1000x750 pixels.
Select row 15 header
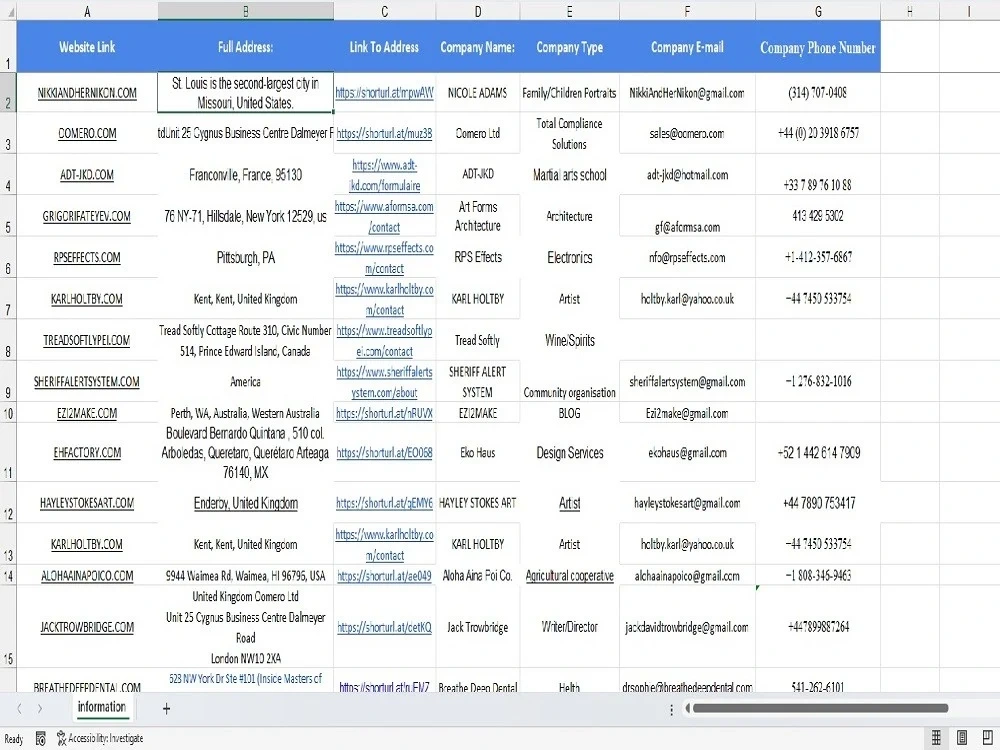click(8, 627)
